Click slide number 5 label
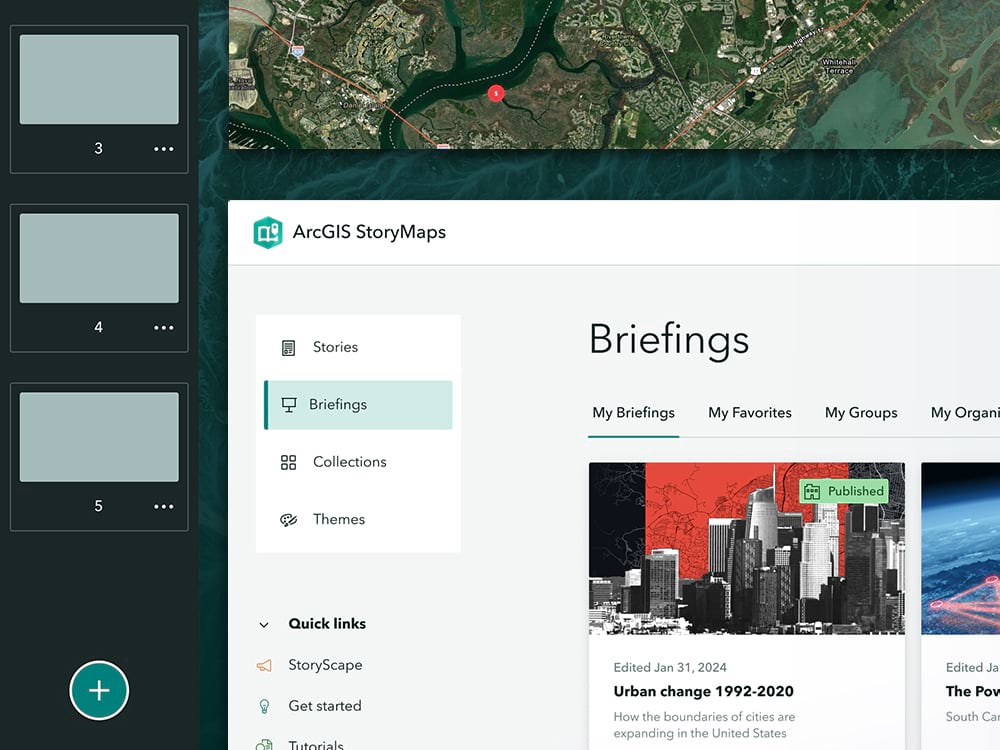 tap(98, 506)
